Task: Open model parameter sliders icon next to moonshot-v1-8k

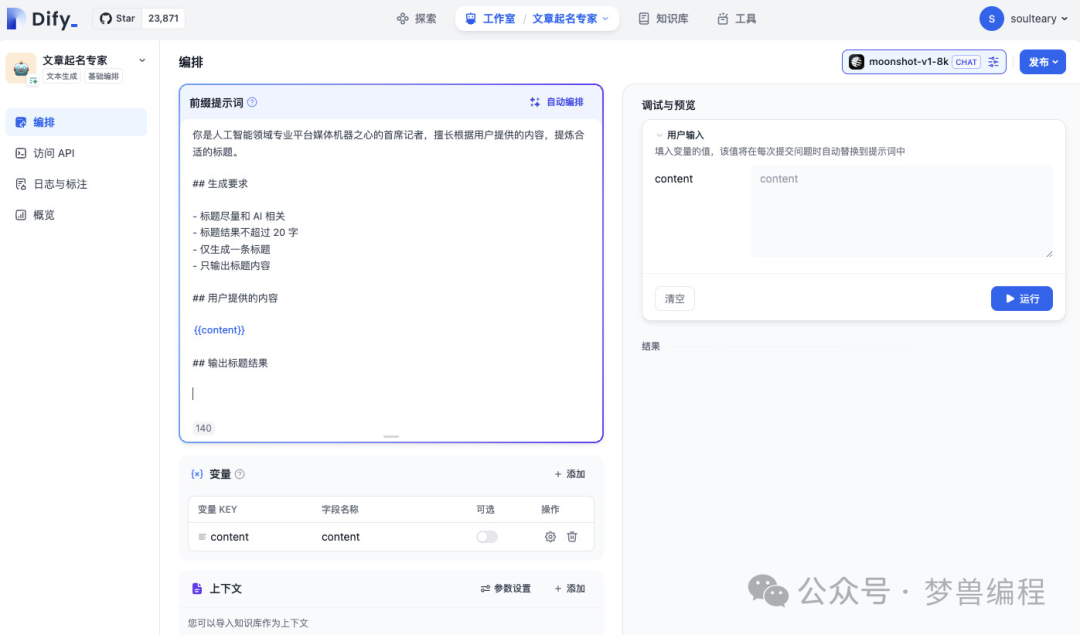Action: point(993,62)
